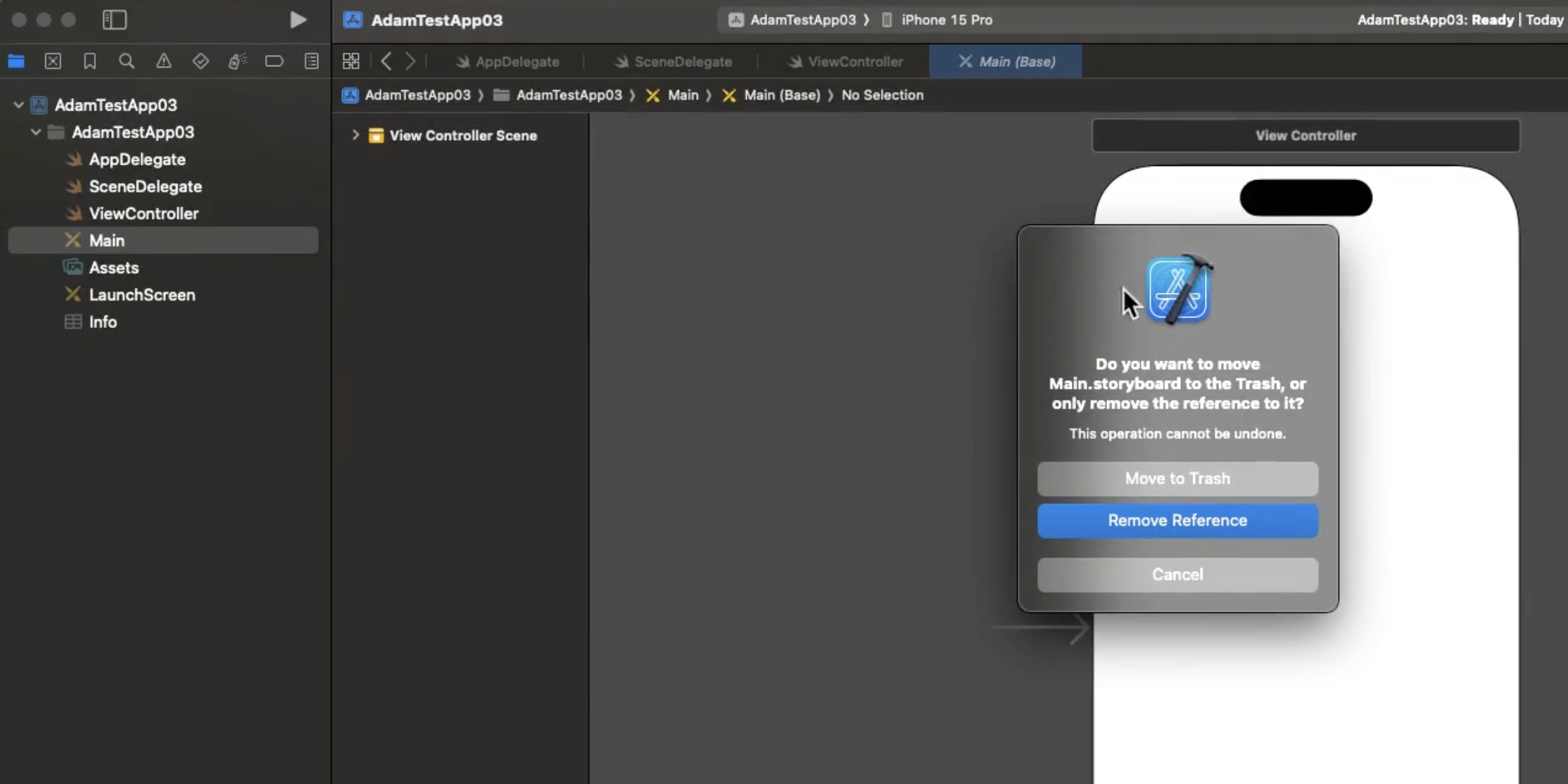
Task: Click the Remove Reference button
Action: pos(1177,521)
